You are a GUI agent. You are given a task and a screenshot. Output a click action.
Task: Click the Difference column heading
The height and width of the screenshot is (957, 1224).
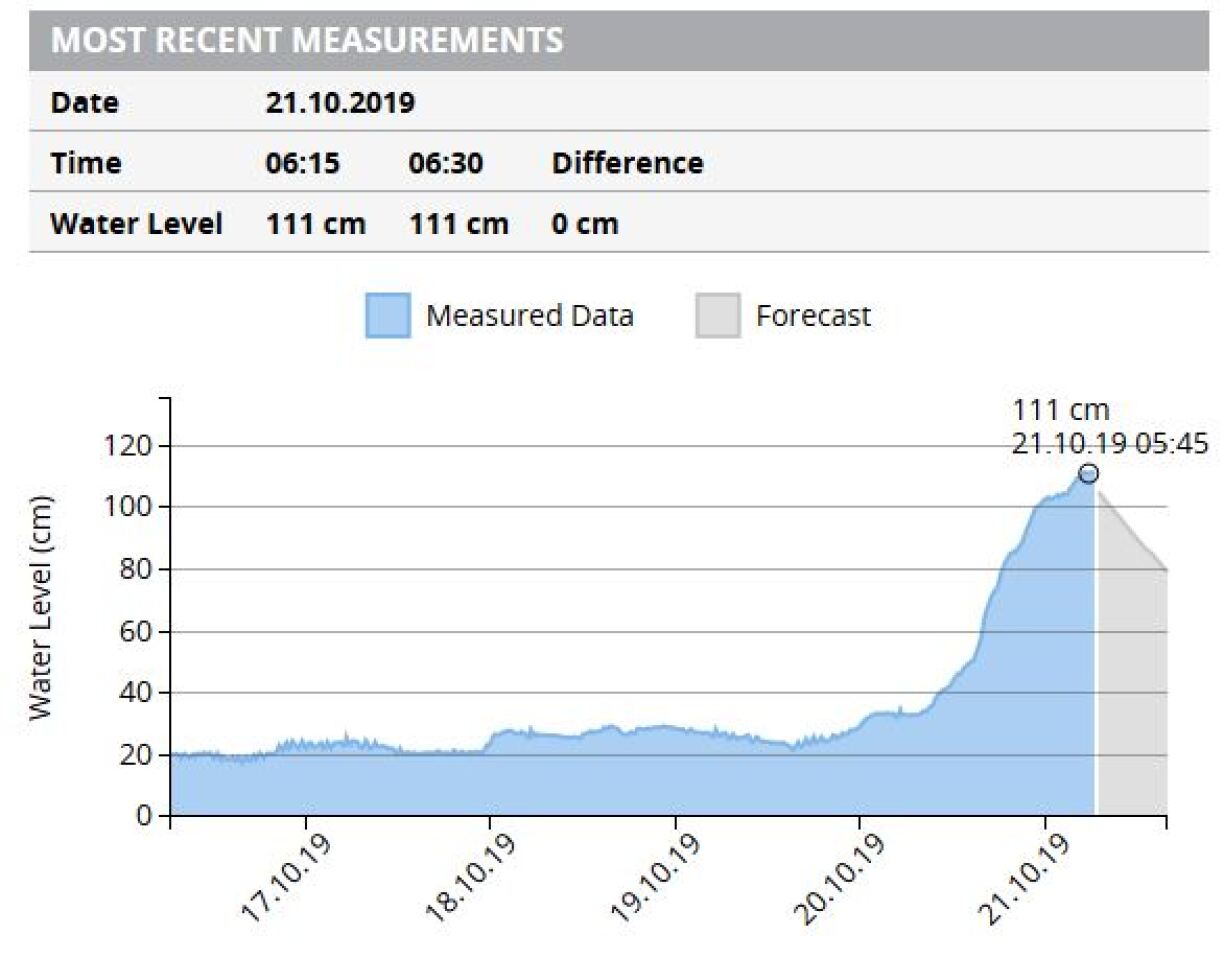pos(627,163)
